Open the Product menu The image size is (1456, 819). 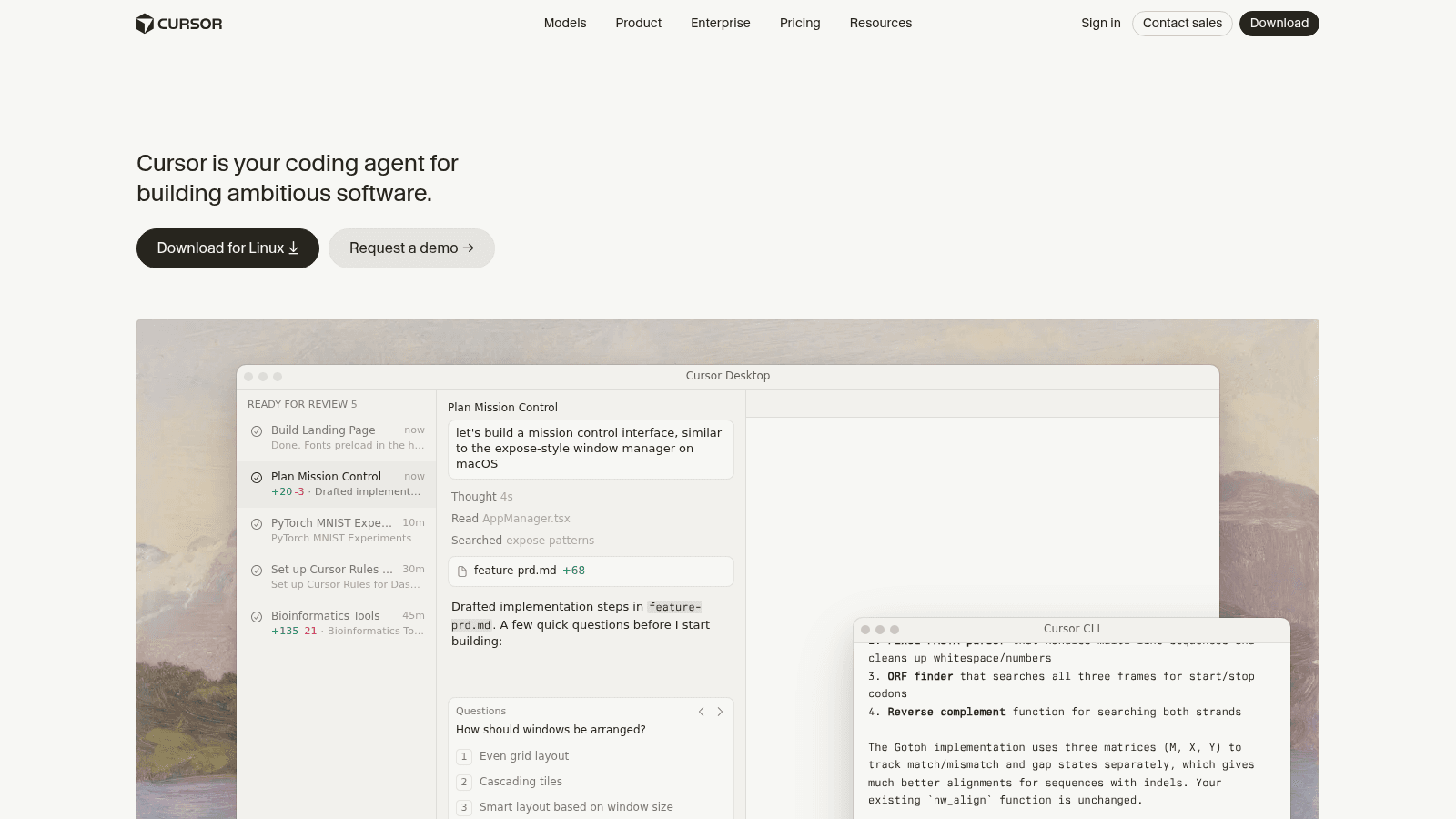coord(638,24)
